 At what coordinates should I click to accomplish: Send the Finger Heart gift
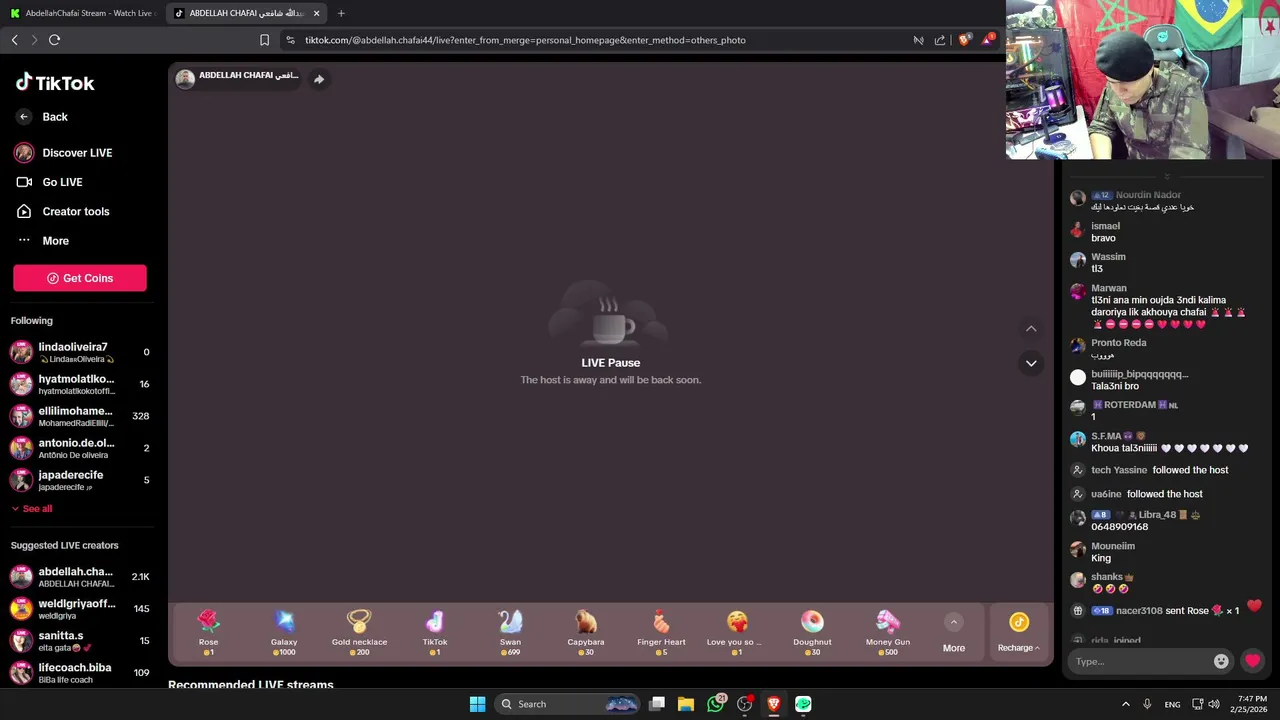tap(661, 633)
